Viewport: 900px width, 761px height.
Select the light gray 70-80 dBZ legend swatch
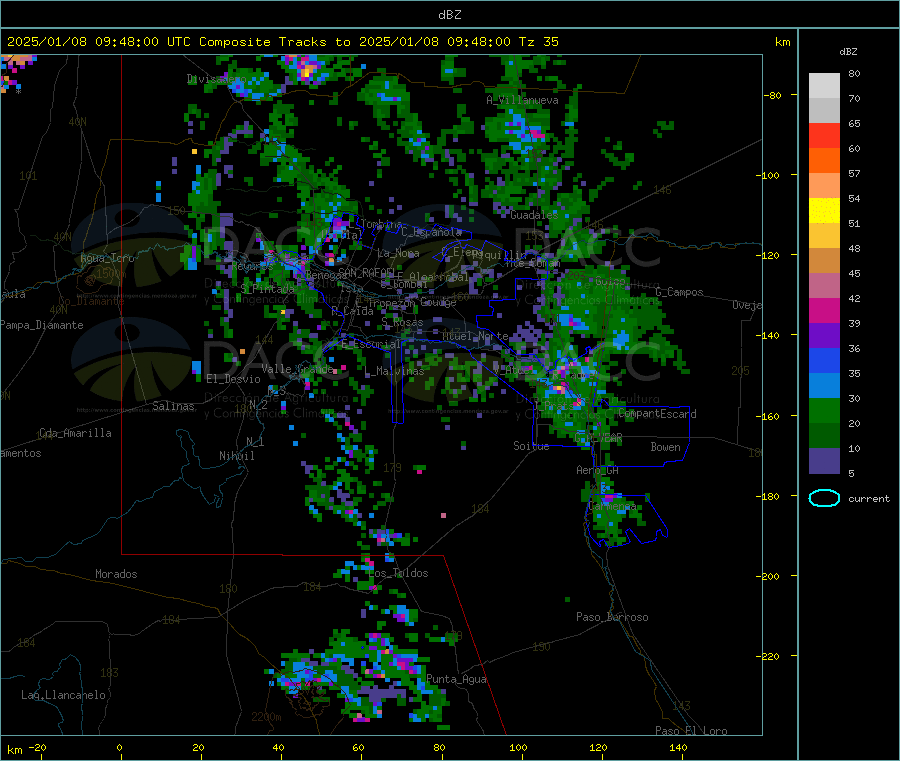(824, 86)
